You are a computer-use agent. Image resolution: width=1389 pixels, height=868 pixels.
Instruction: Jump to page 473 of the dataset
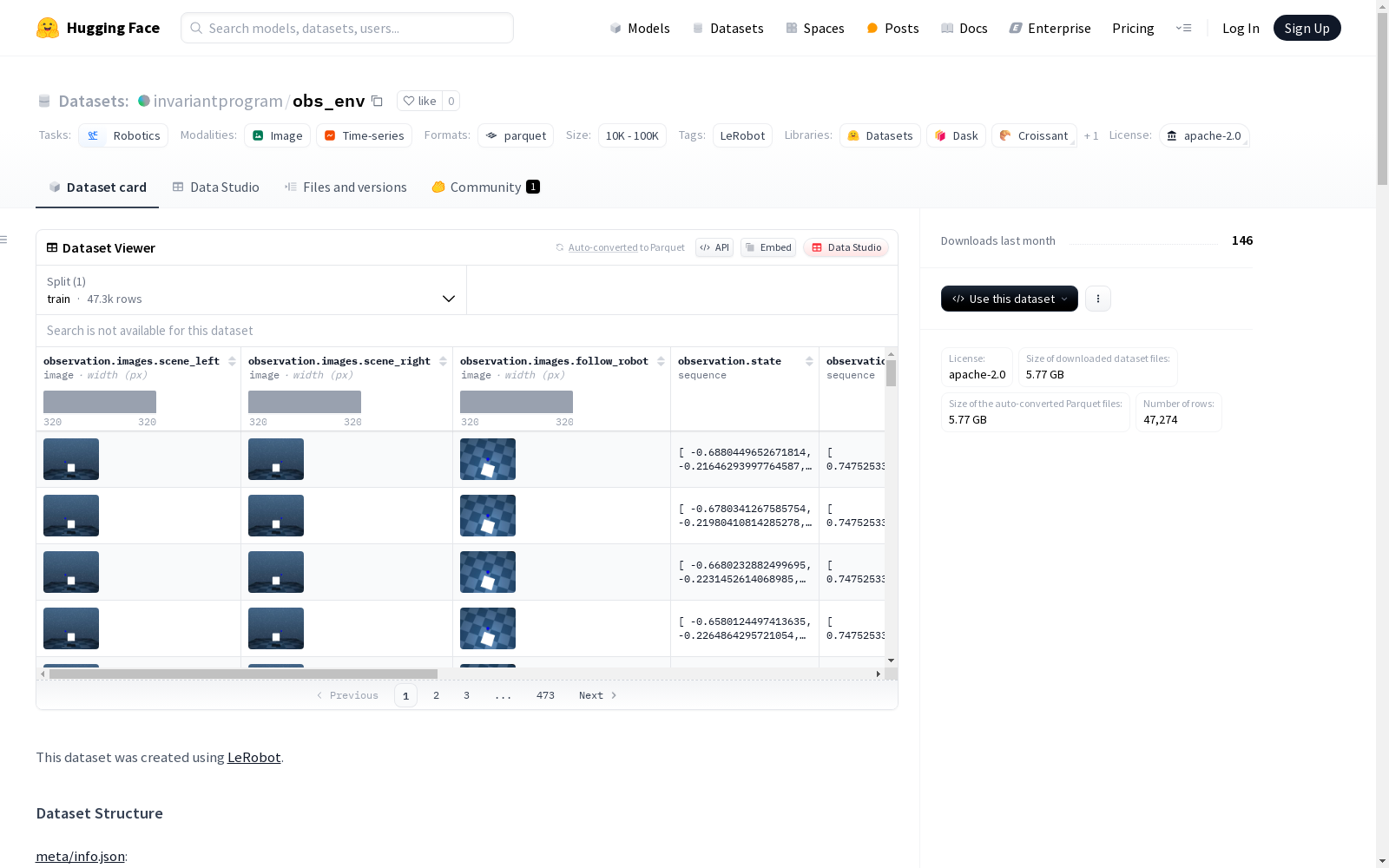(545, 695)
